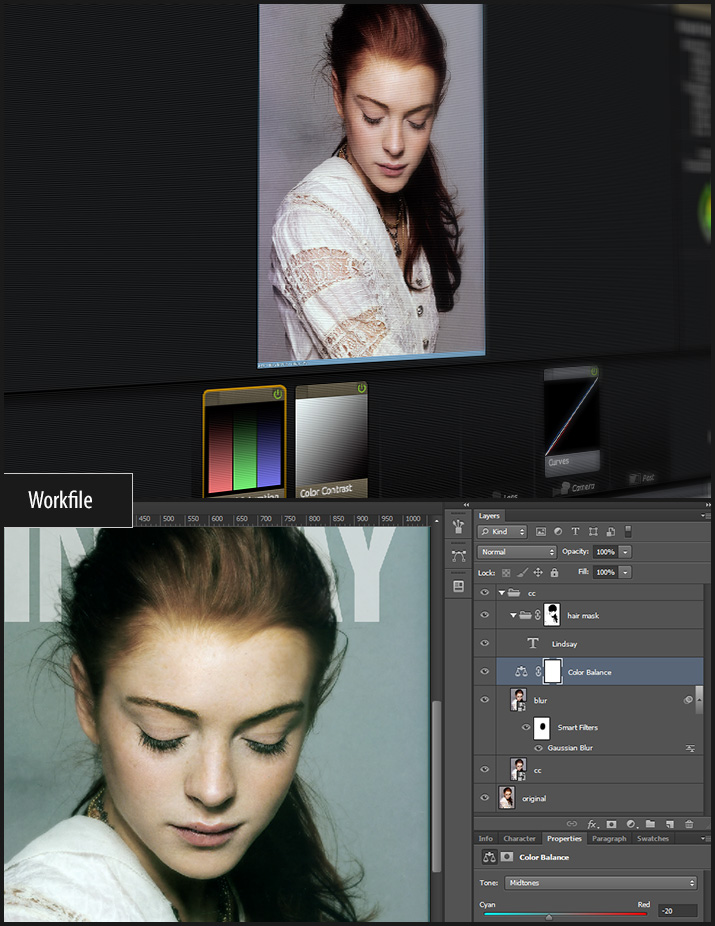Image resolution: width=715 pixels, height=926 pixels.
Task: Switch to the Swatches tab
Action: pos(653,839)
